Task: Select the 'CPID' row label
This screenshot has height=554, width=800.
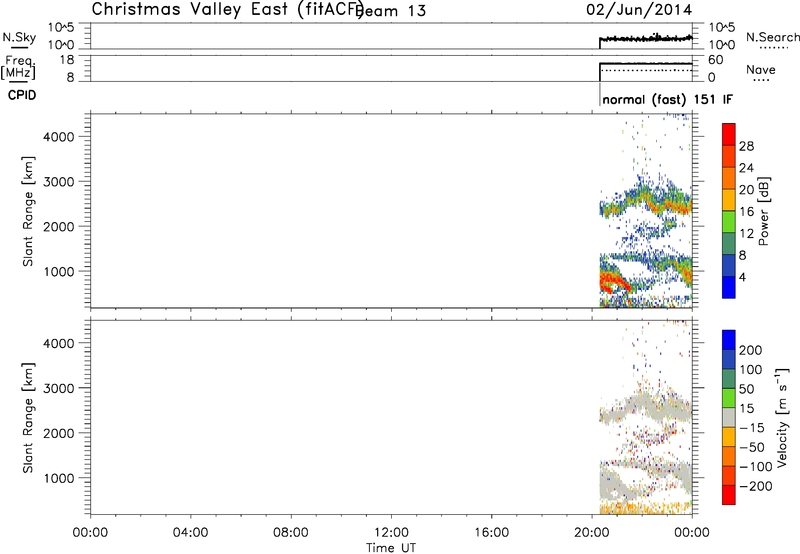Action: 22,95
